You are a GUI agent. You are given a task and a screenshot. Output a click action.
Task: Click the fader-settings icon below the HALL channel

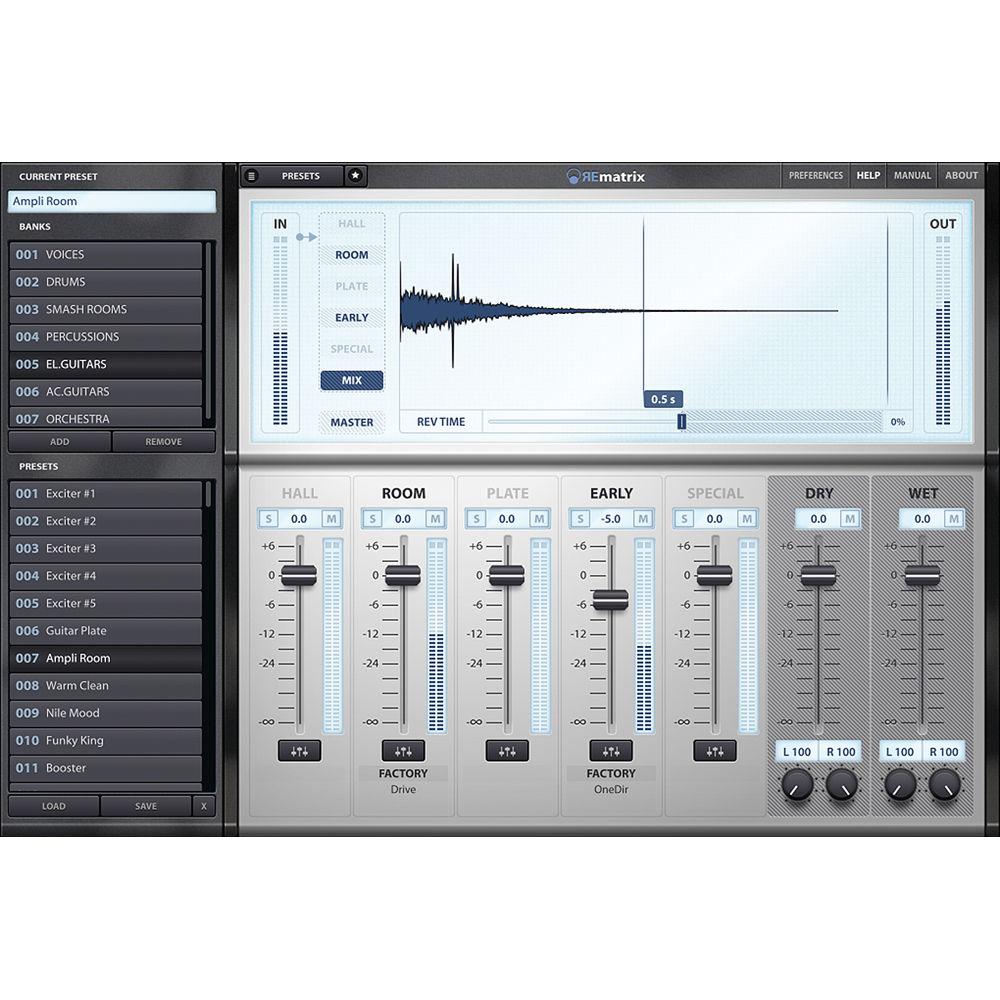pyautogui.click(x=298, y=751)
